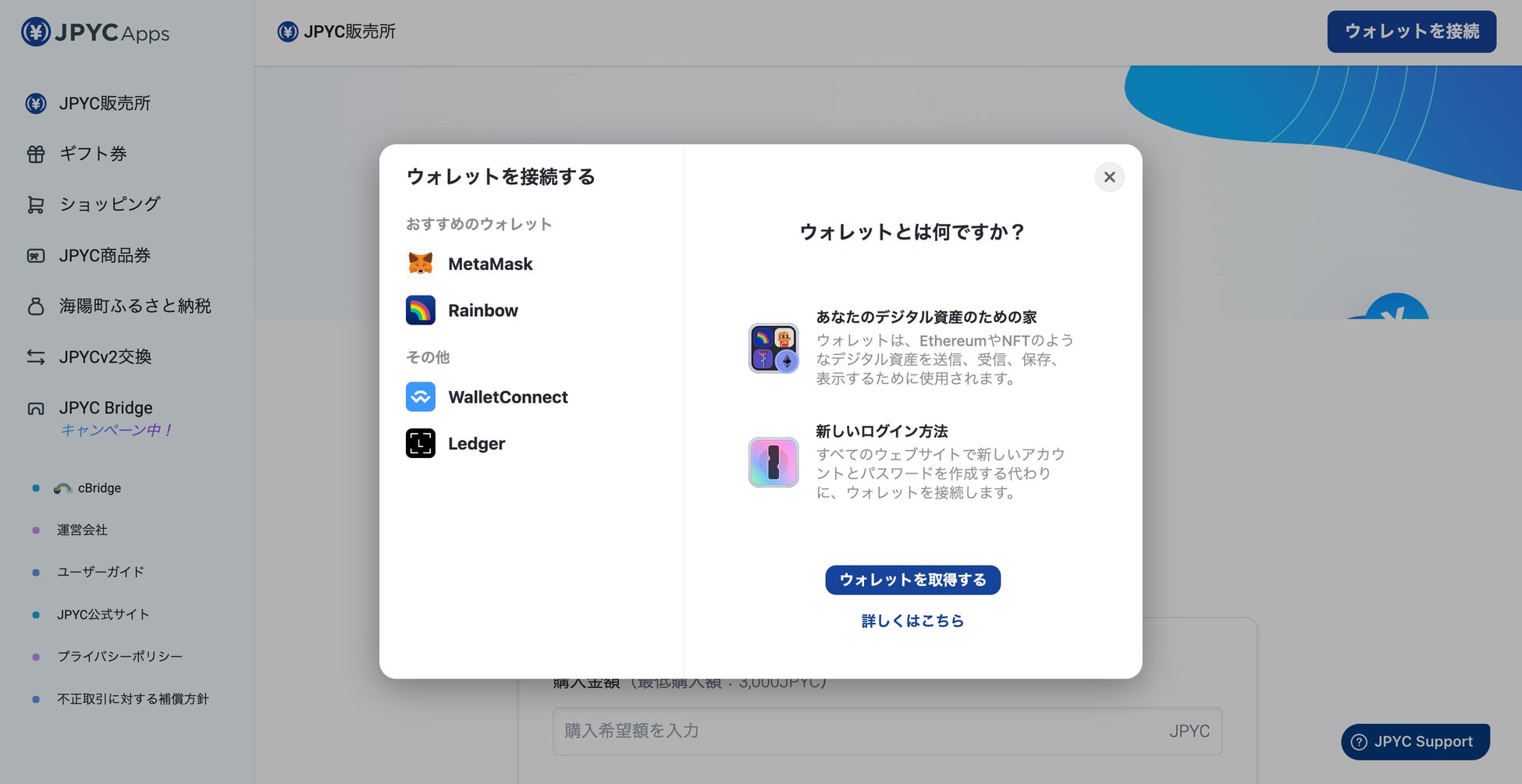Open ユーザーガイド link
The image size is (1522, 784).
(x=101, y=573)
